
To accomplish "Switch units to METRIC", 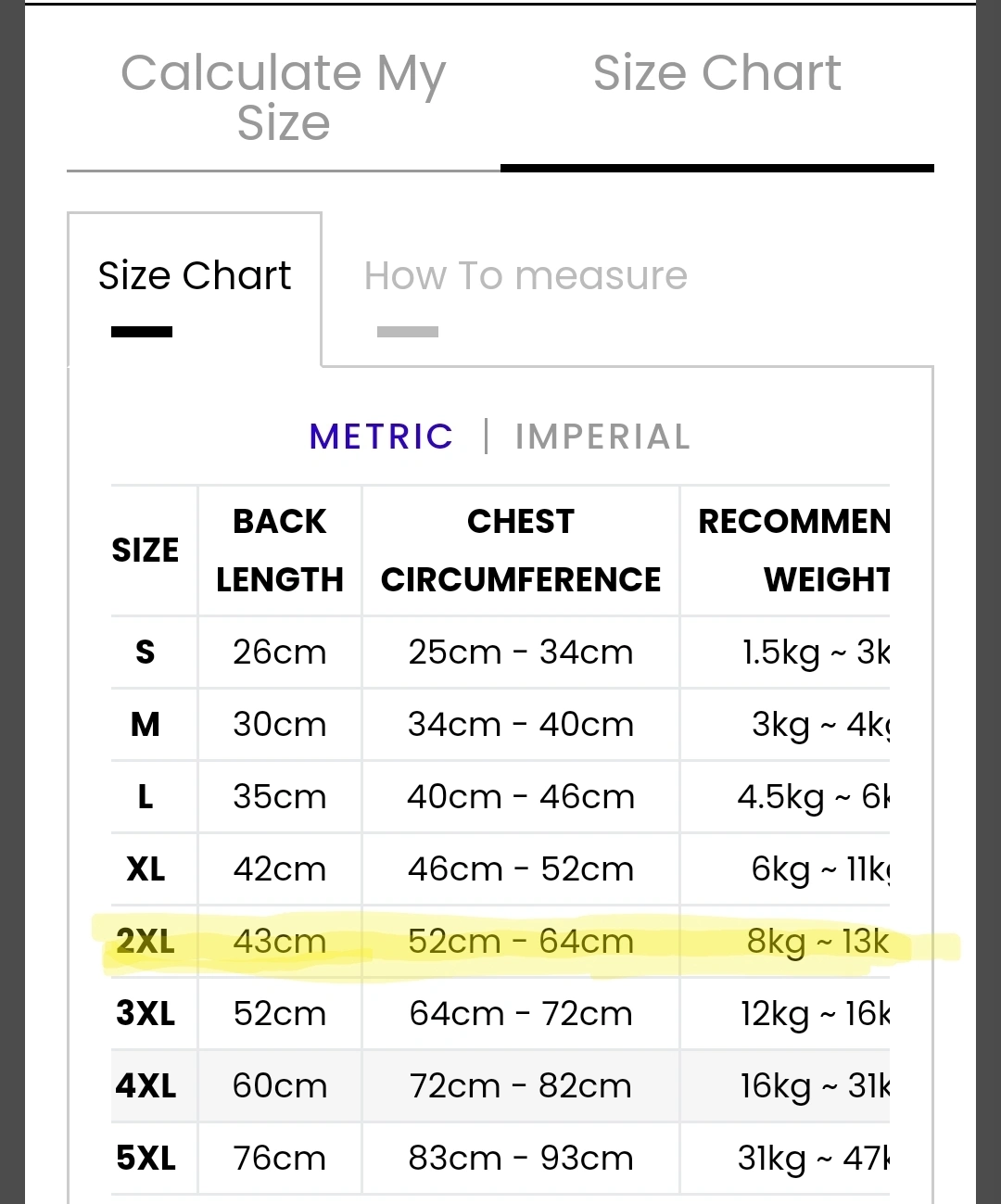I will (381, 437).
